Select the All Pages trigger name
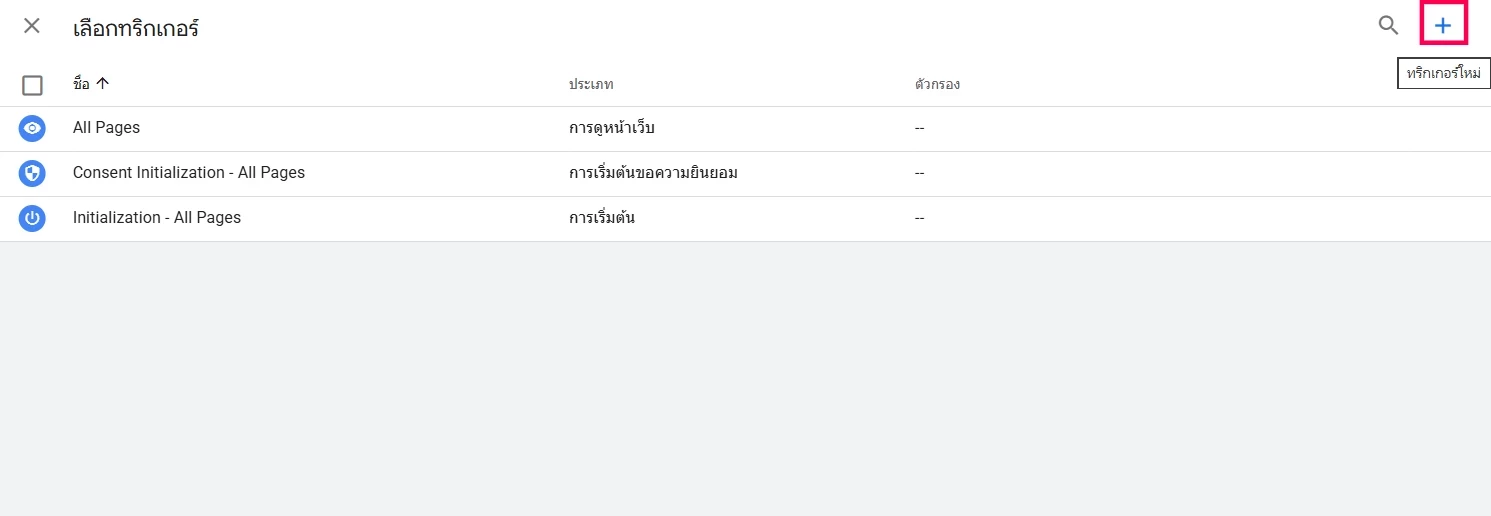The image size is (1491, 516). tap(106, 128)
